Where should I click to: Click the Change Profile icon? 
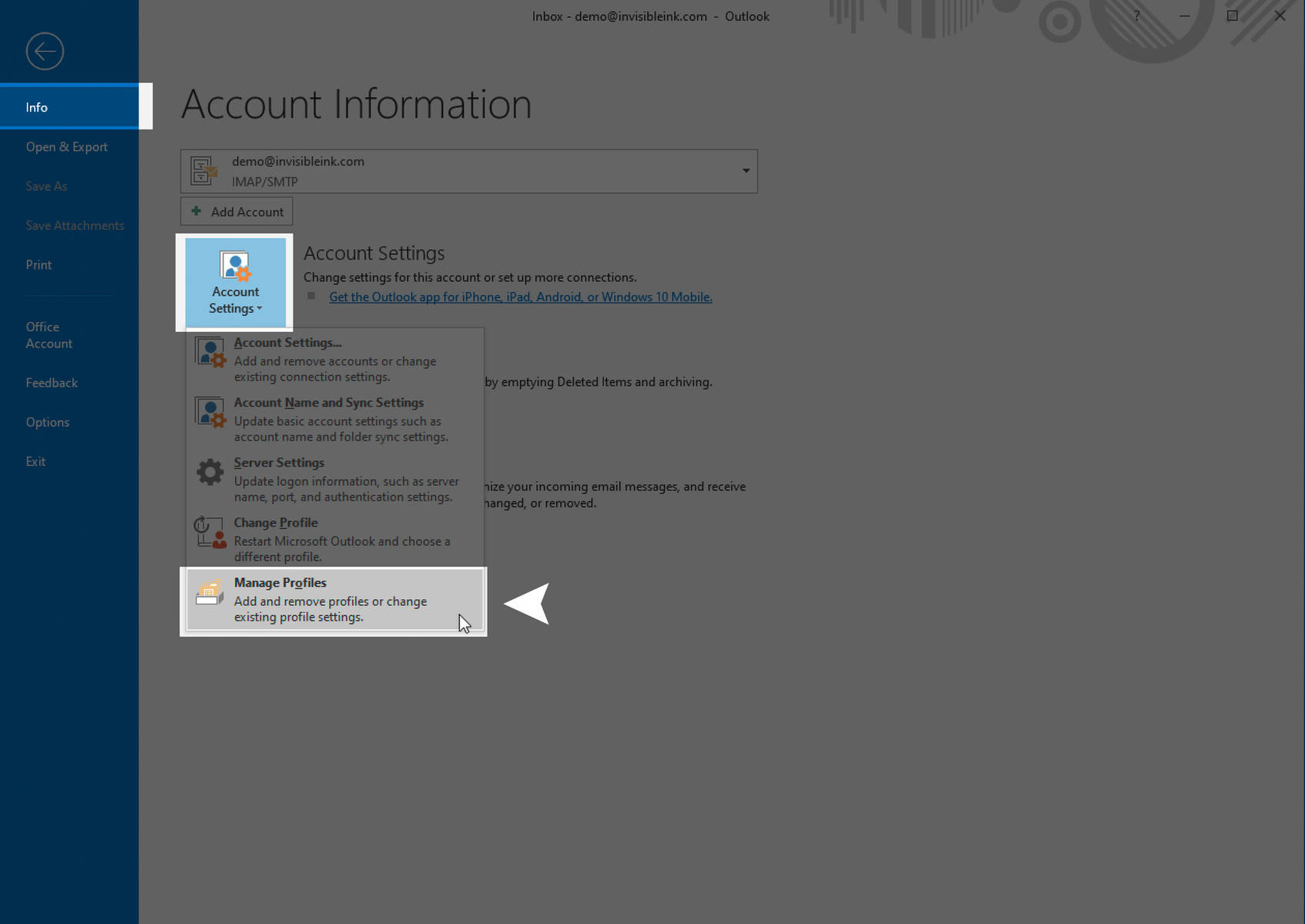click(210, 532)
